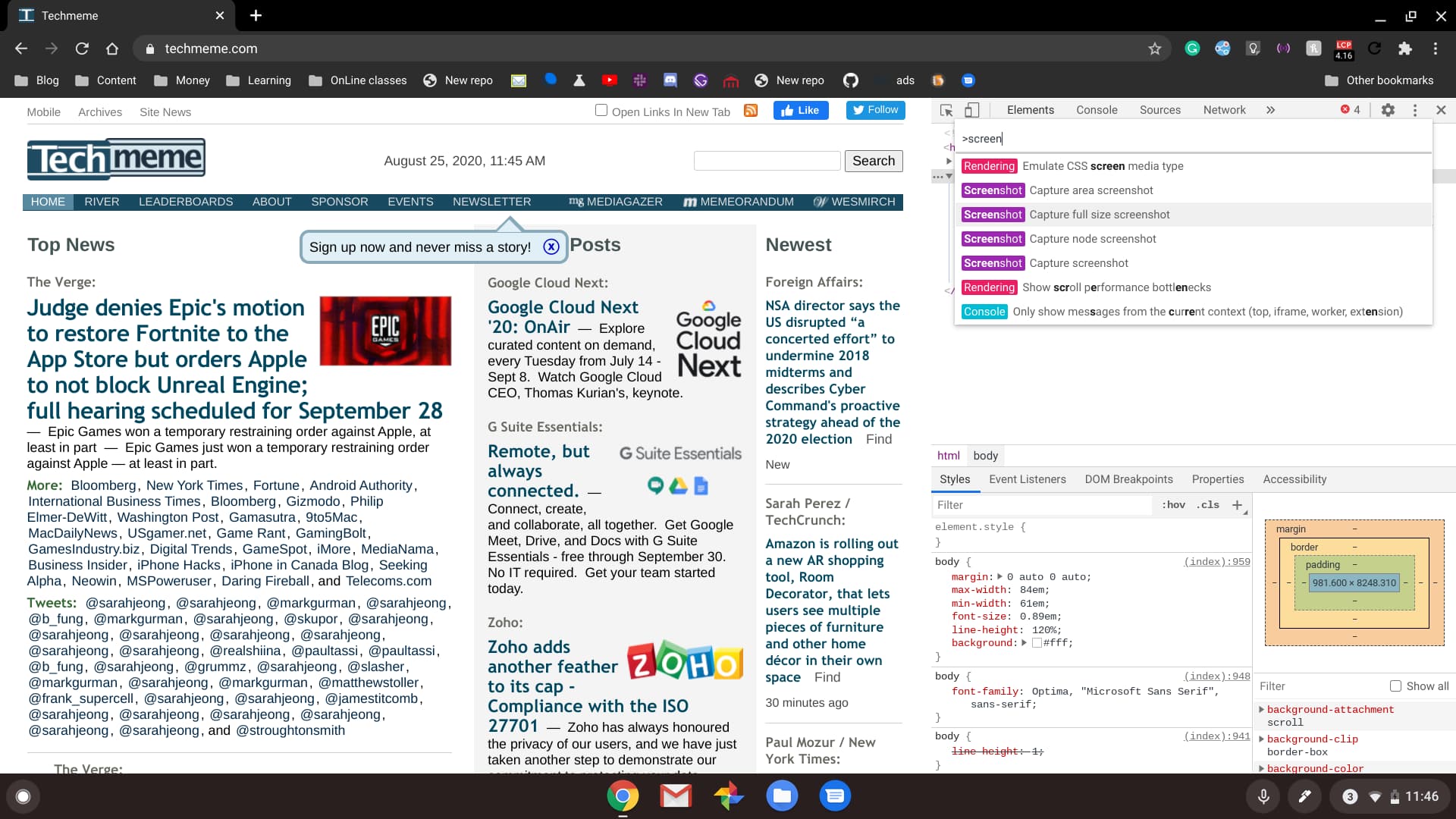The width and height of the screenshot is (1456, 819).
Task: Click the Techmeme search input field
Action: tap(767, 161)
